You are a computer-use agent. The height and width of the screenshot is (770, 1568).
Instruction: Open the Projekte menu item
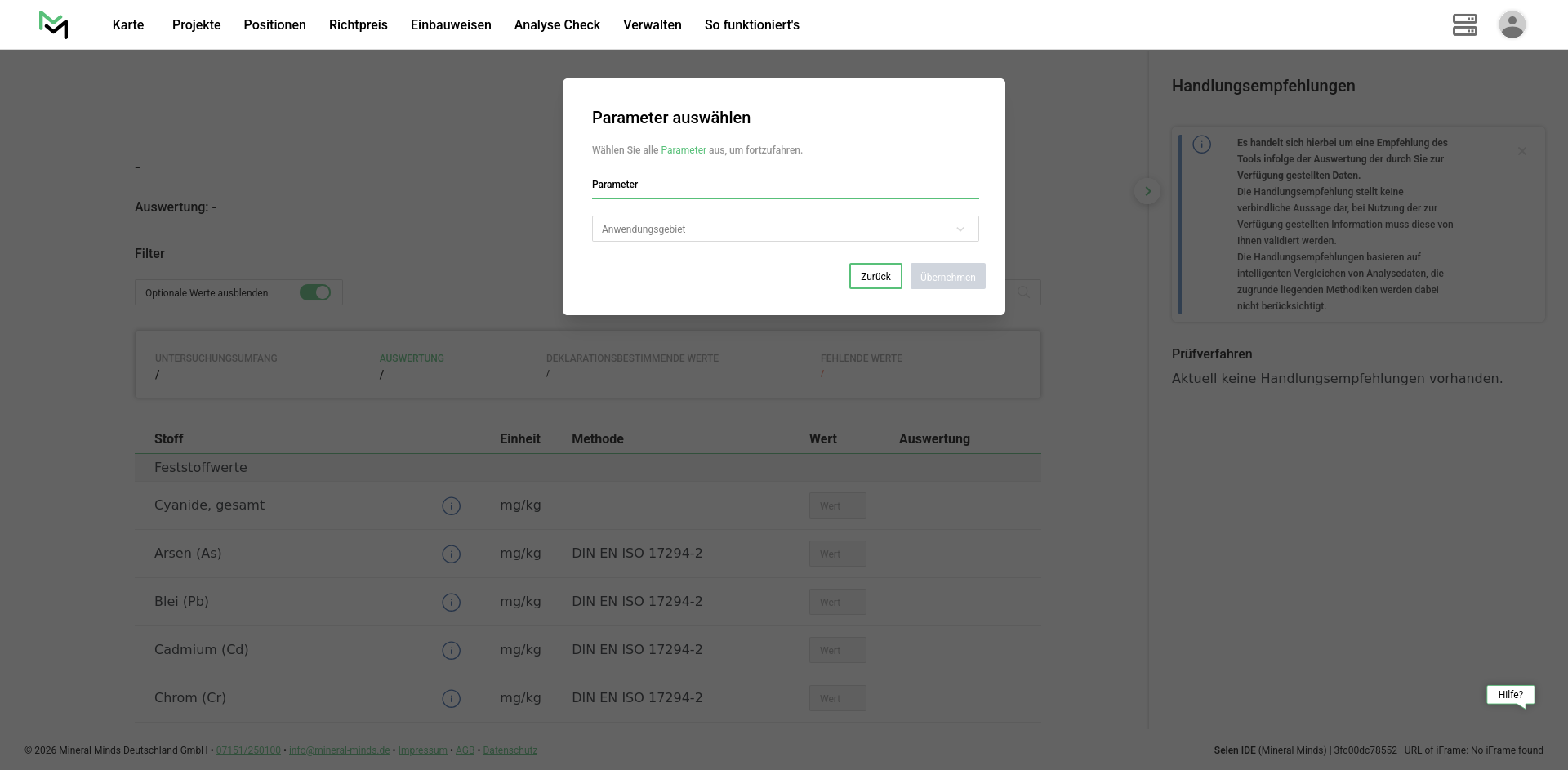pos(196,24)
